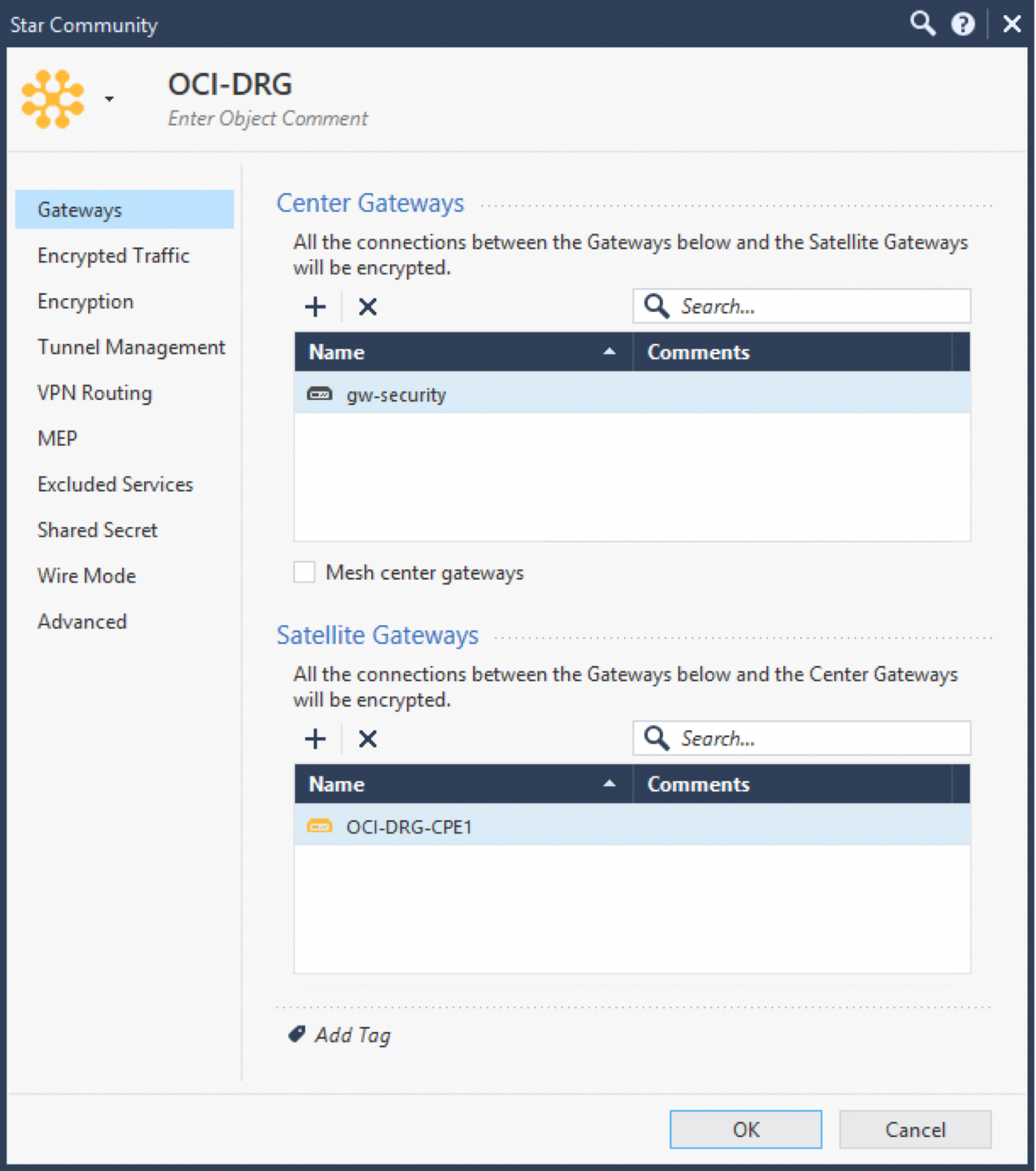Open Tunnel Management settings

(131, 347)
